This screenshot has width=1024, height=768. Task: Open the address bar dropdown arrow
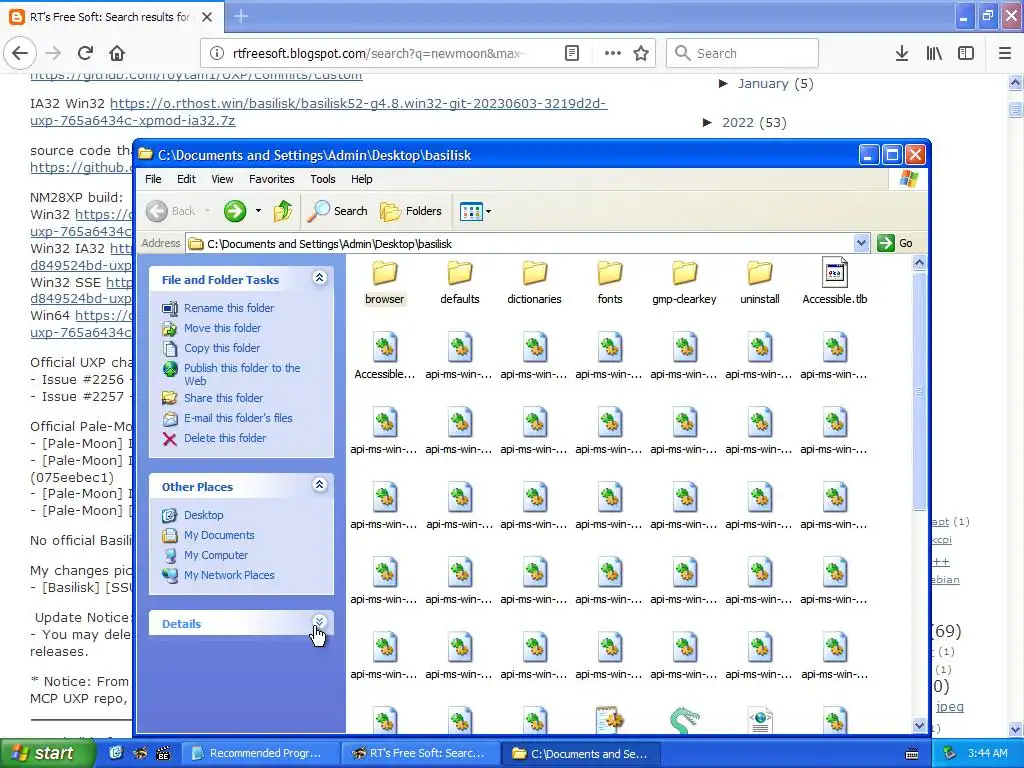point(861,243)
